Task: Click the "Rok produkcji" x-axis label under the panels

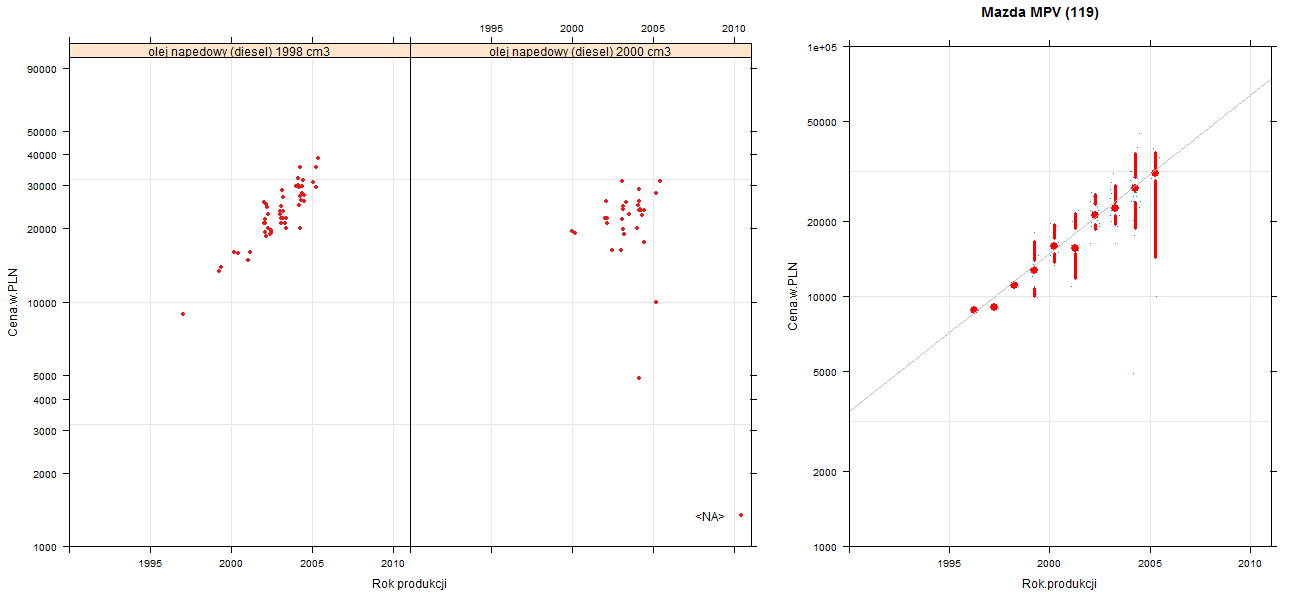Action: pyautogui.click(x=409, y=584)
